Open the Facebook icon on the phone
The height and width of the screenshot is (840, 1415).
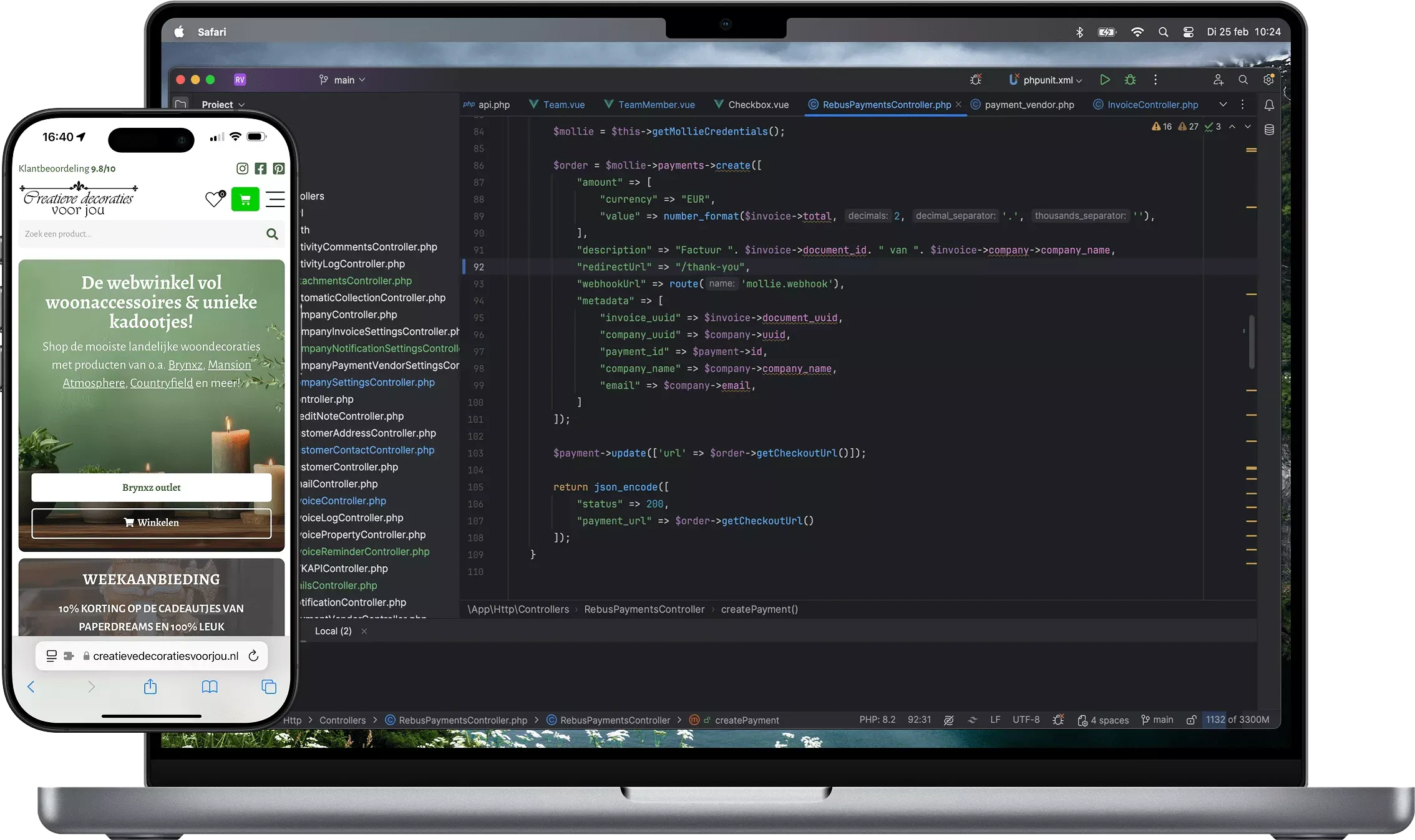[261, 168]
